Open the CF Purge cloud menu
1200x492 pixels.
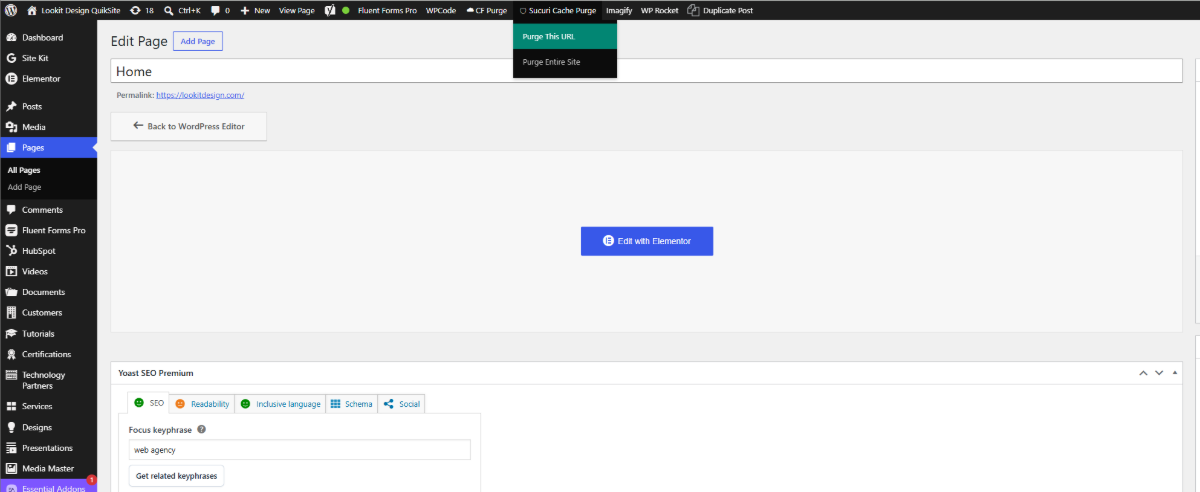click(x=486, y=10)
